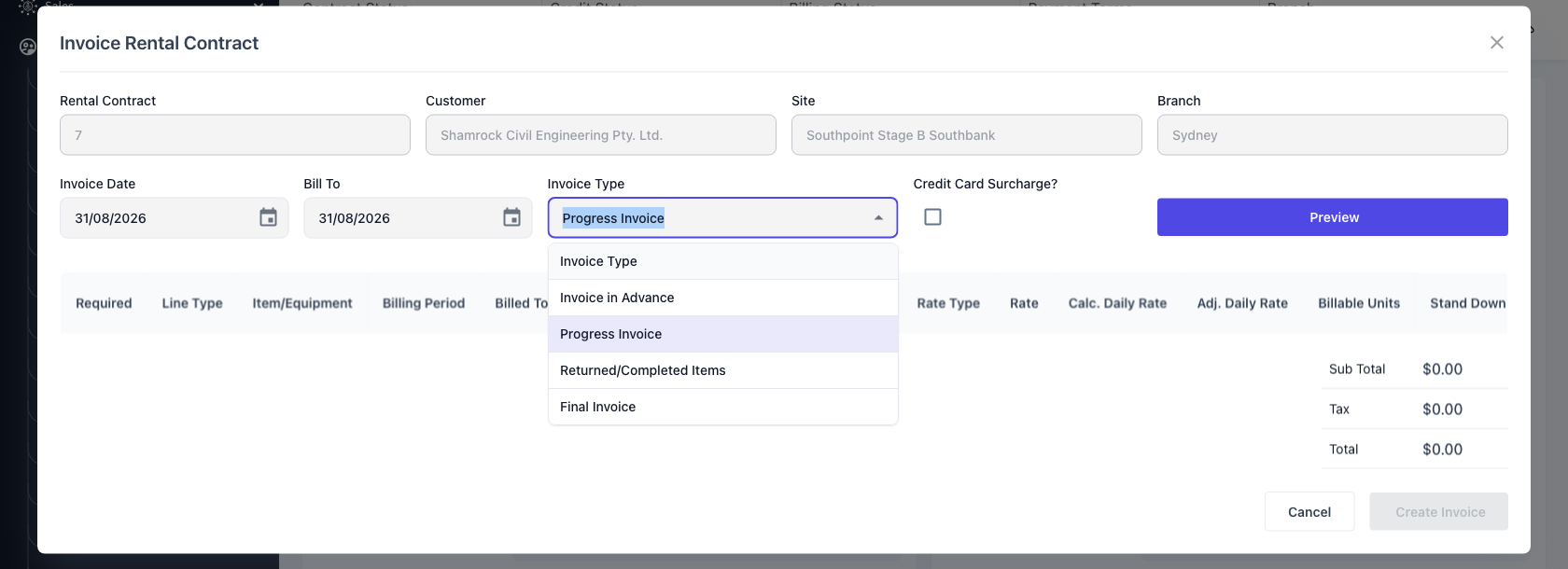Click the 'Adj. Daily Rate' column header
The image size is (1568, 569).
(x=1242, y=303)
